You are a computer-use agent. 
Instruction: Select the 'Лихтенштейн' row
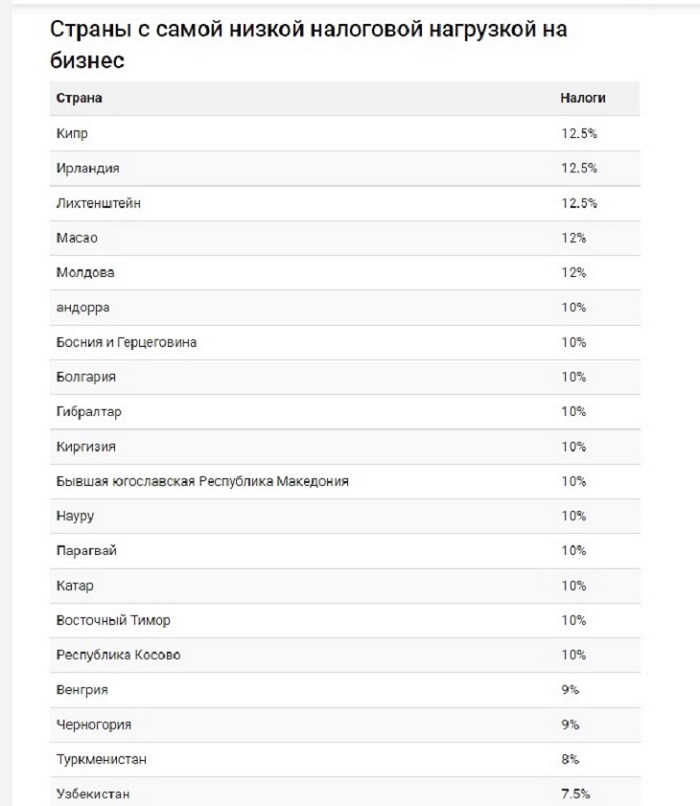(x=345, y=203)
